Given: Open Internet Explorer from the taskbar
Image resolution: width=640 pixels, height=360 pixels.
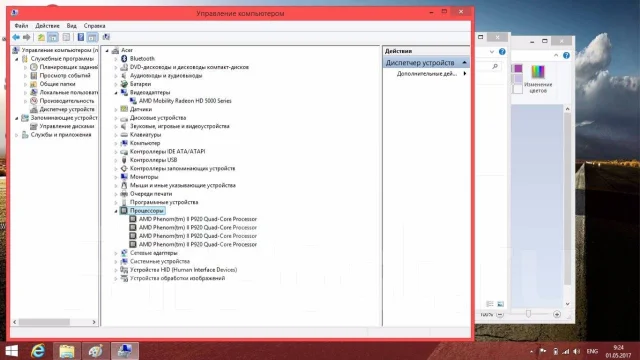Looking at the screenshot, I should (x=38, y=351).
